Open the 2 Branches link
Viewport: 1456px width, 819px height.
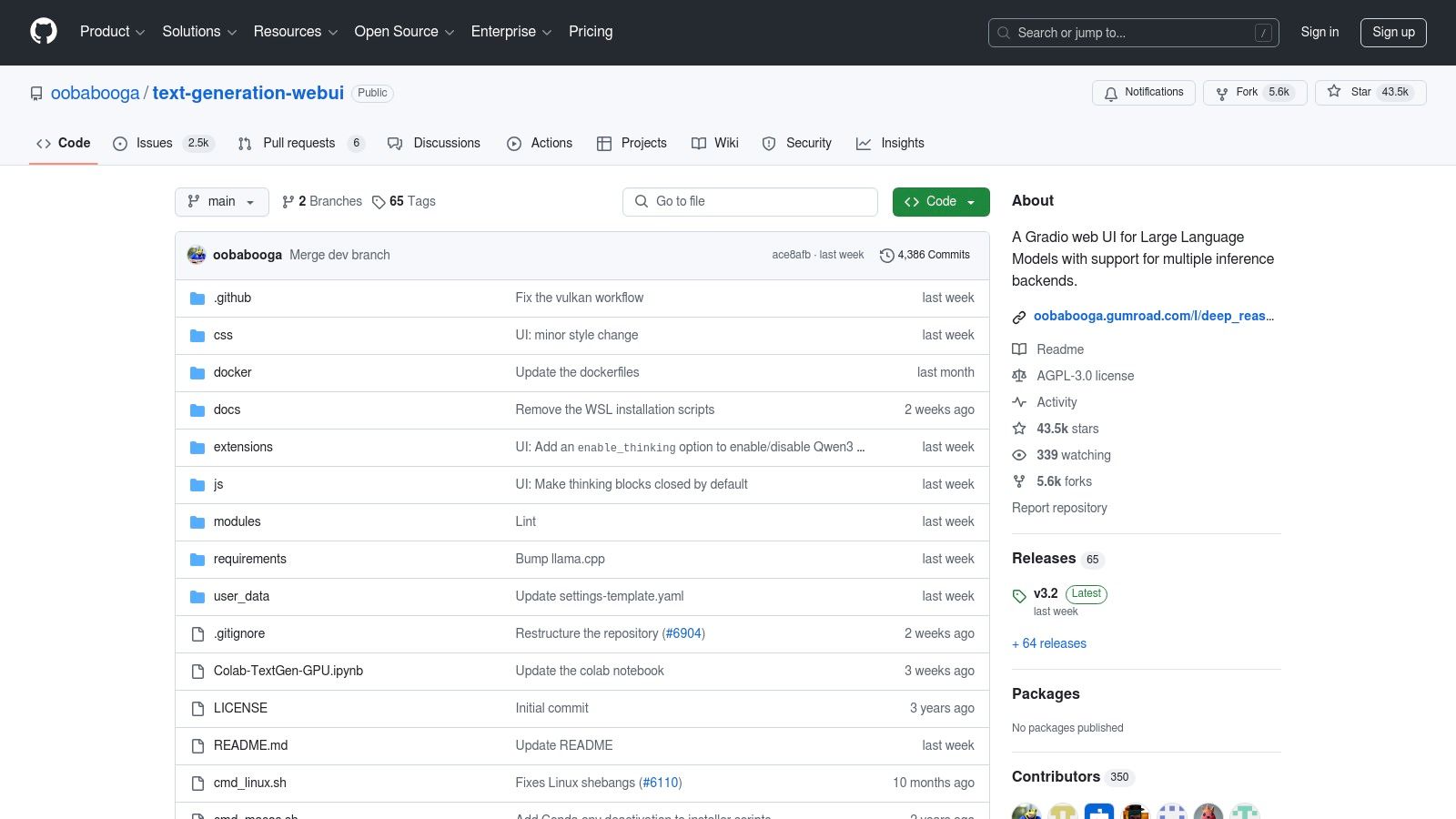pyautogui.click(x=322, y=202)
